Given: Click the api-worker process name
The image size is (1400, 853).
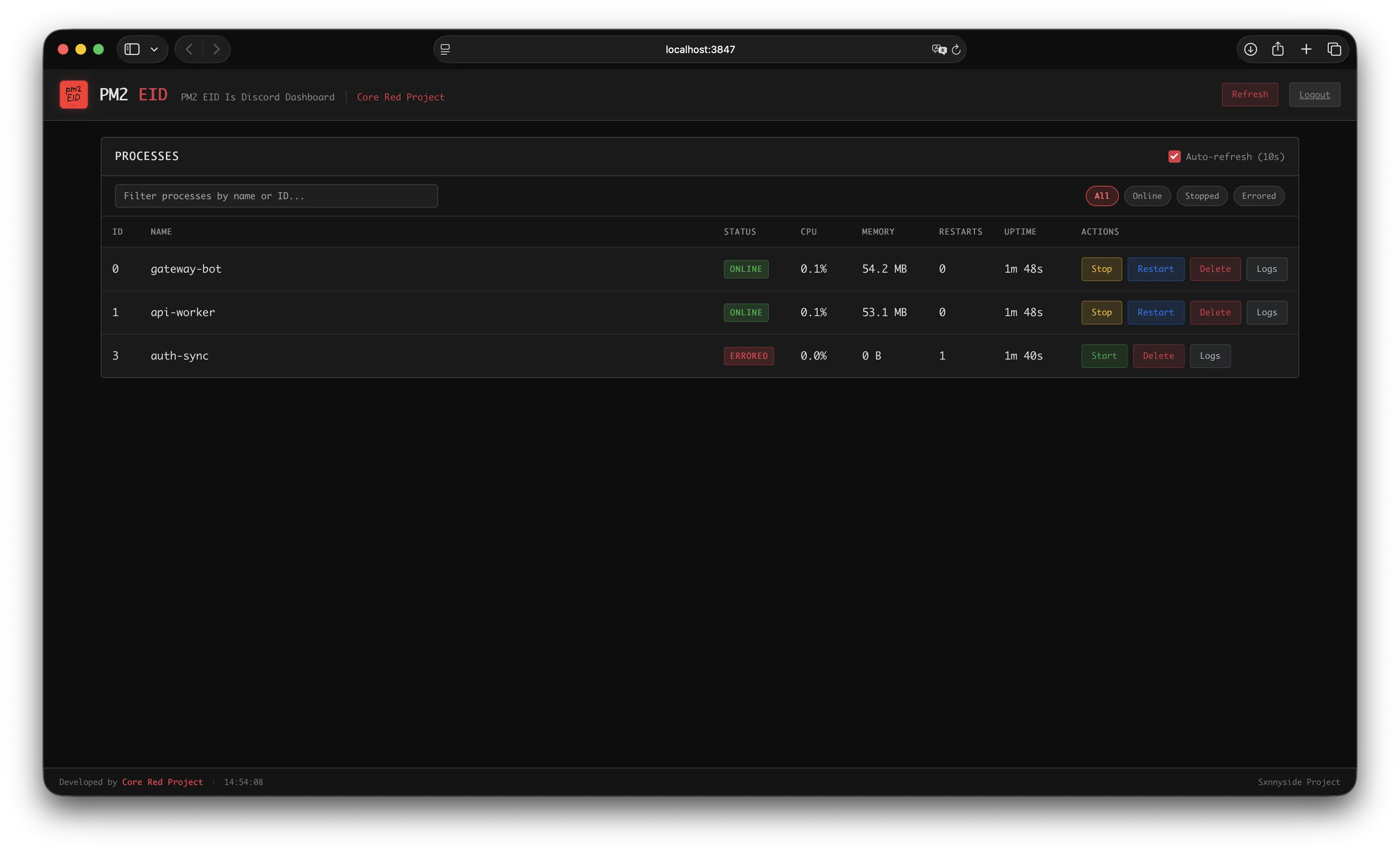Looking at the screenshot, I should (x=182, y=312).
